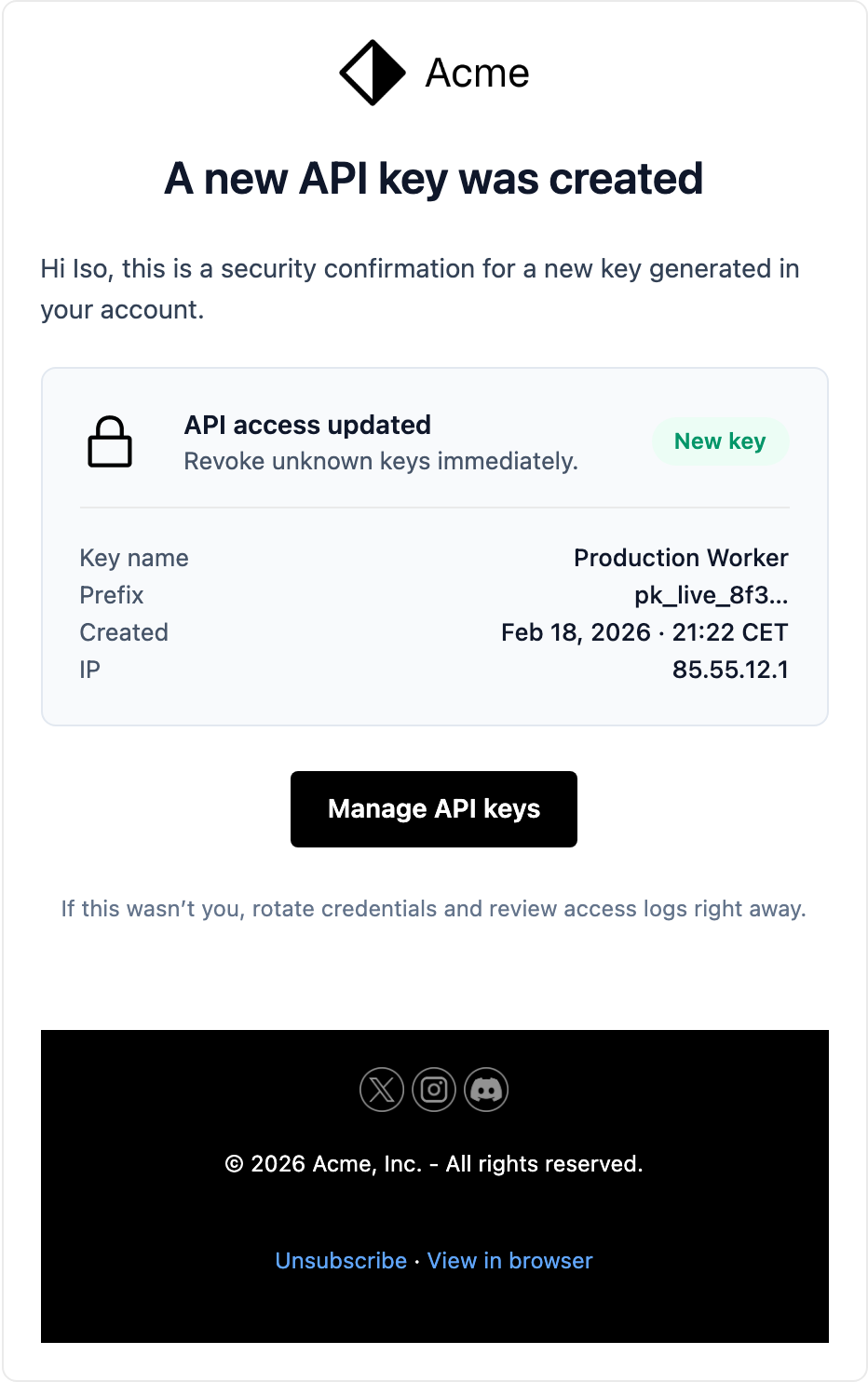
Task: Expand the API access updated card
Action: click(x=307, y=425)
